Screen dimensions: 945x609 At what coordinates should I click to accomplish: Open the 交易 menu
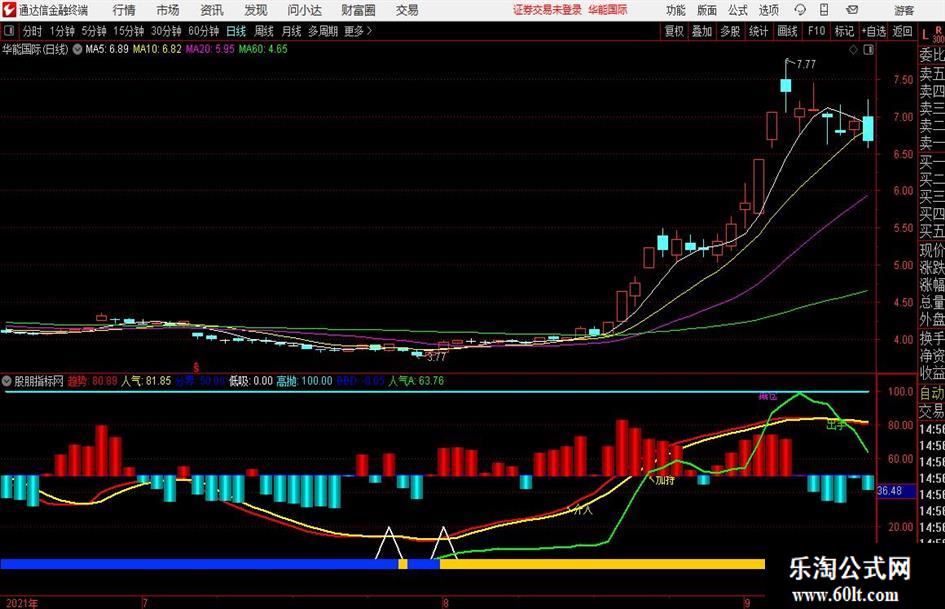(x=407, y=10)
